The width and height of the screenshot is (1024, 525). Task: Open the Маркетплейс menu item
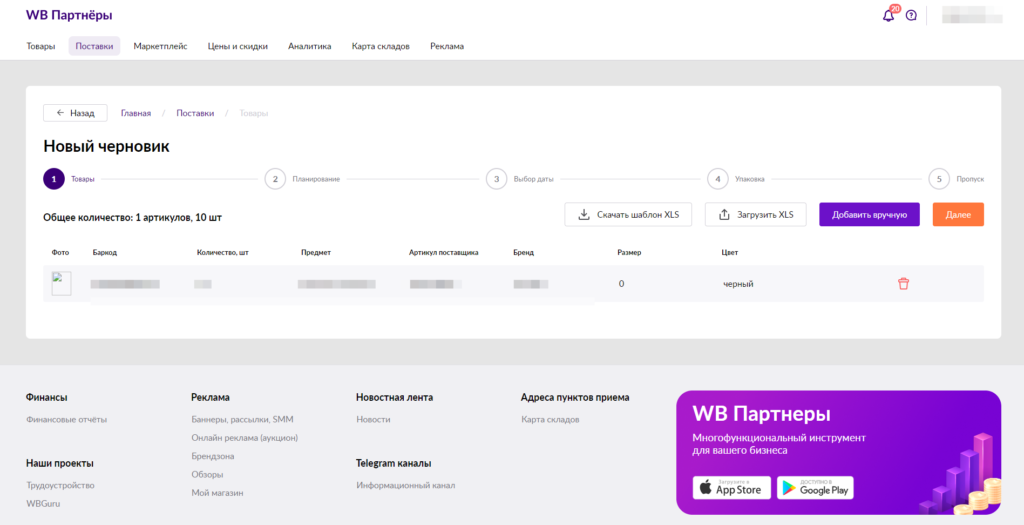coord(160,46)
